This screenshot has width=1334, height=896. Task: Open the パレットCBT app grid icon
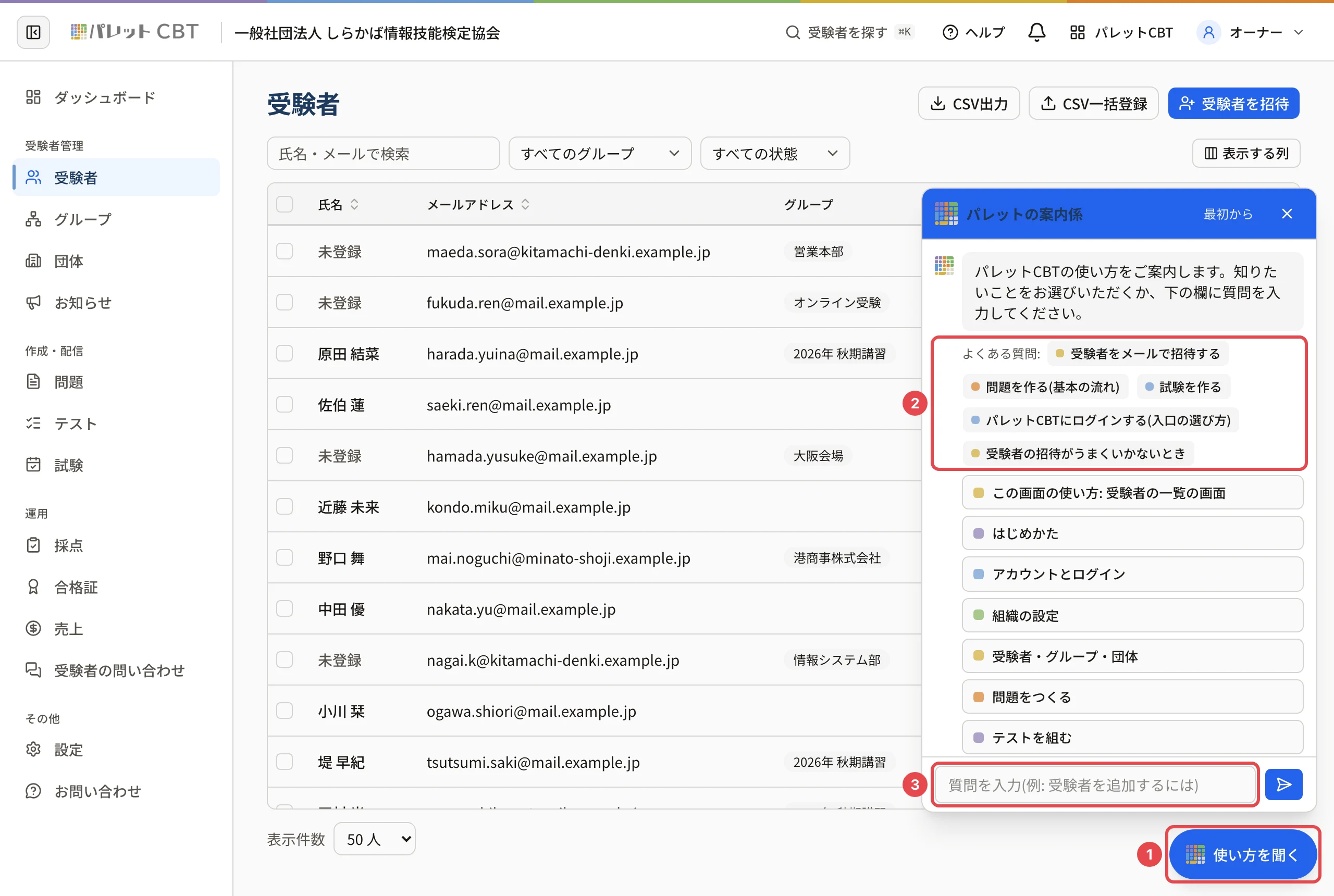click(x=1077, y=33)
